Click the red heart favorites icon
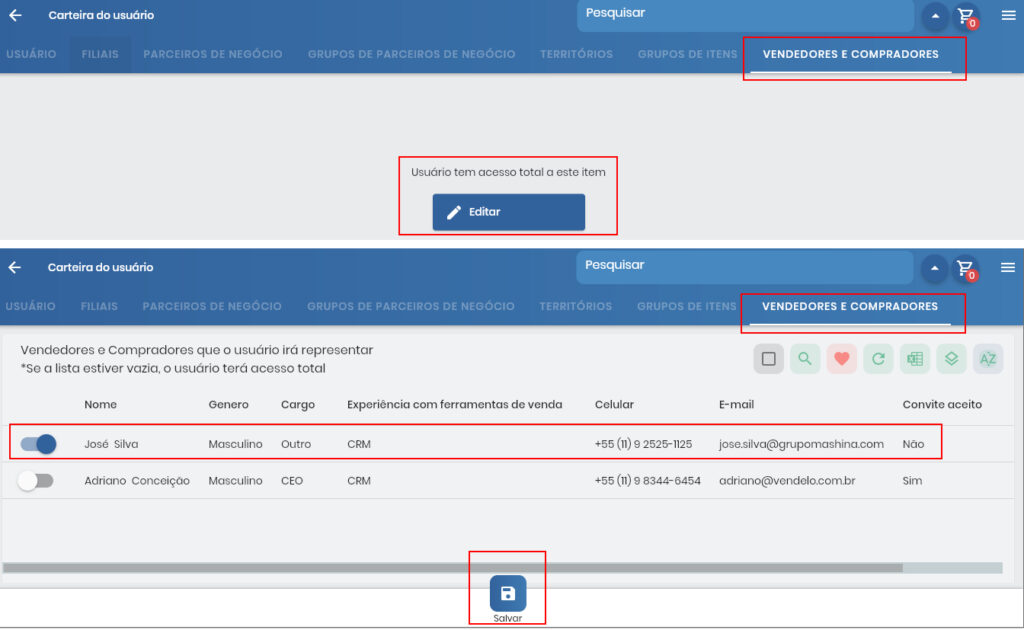1024x630 pixels. pos(842,359)
